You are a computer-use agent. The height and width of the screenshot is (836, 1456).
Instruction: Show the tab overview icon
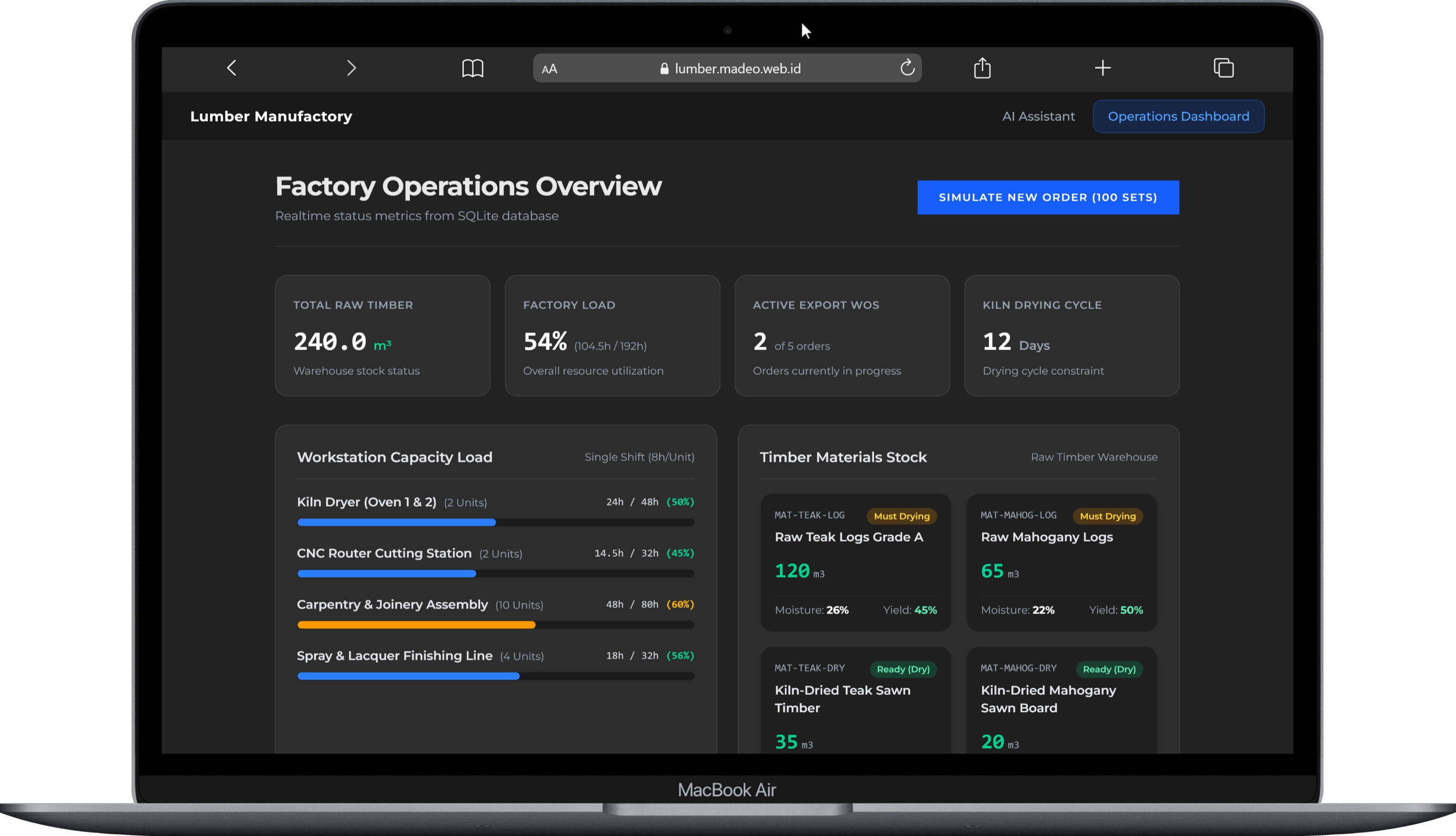click(x=1223, y=68)
